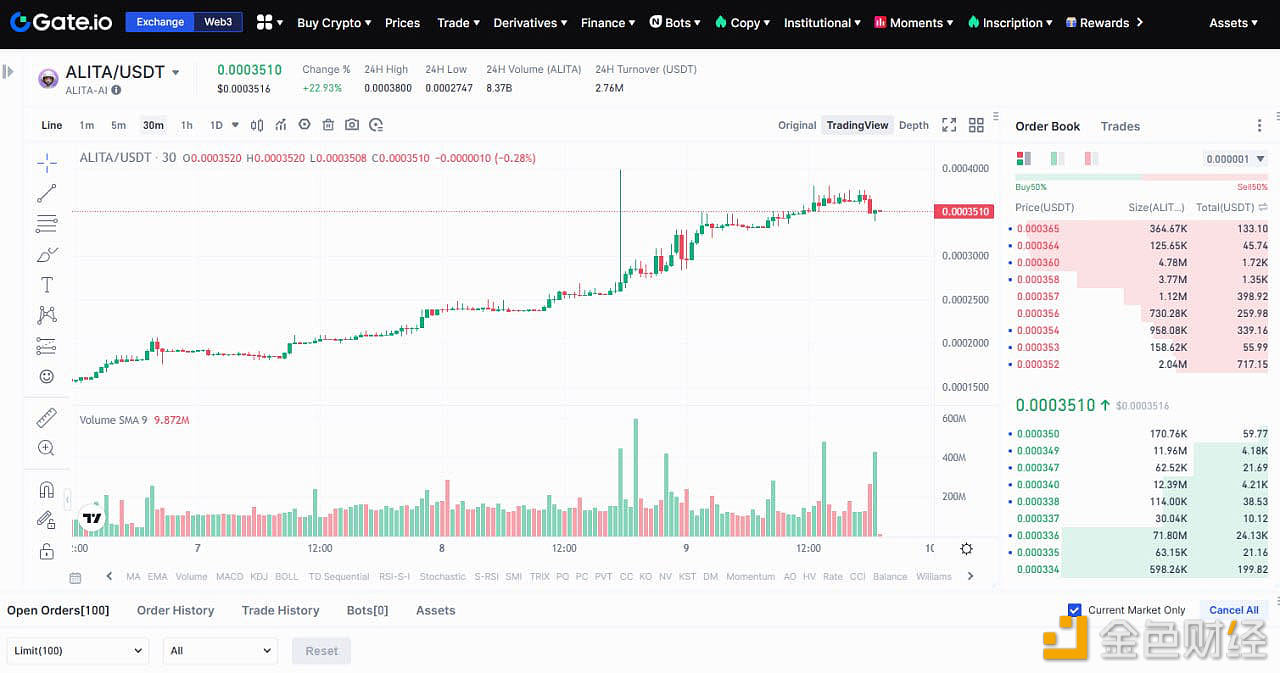Select the brush drawing tool
The height and width of the screenshot is (673, 1280).
tap(46, 254)
